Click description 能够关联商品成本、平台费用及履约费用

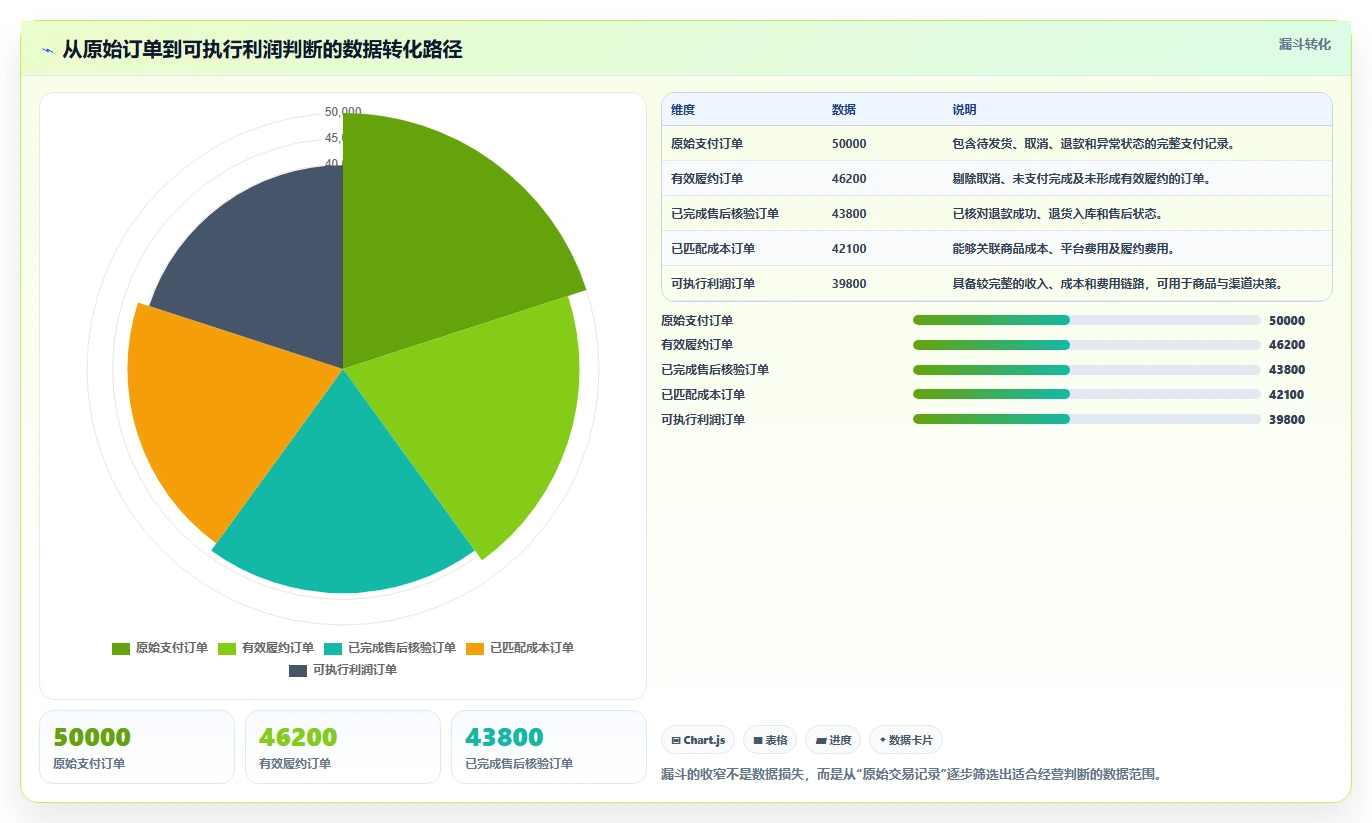1063,249
